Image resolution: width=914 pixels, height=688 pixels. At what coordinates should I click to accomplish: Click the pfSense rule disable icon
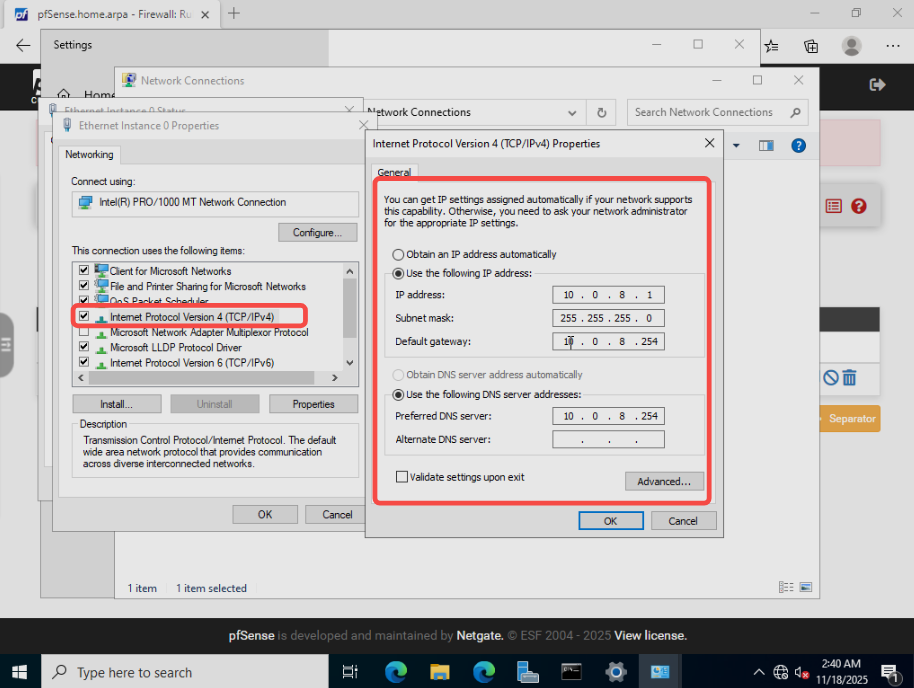831,377
